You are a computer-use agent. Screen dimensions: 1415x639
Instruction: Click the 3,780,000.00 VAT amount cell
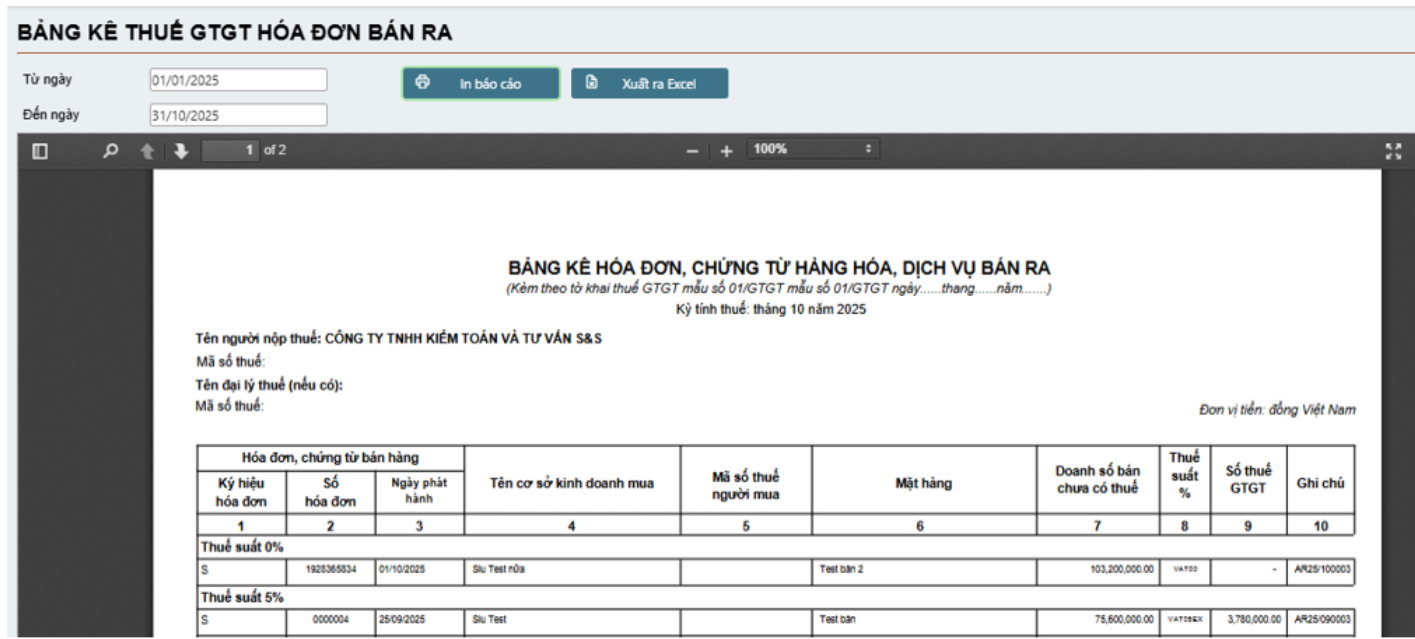point(1247,620)
